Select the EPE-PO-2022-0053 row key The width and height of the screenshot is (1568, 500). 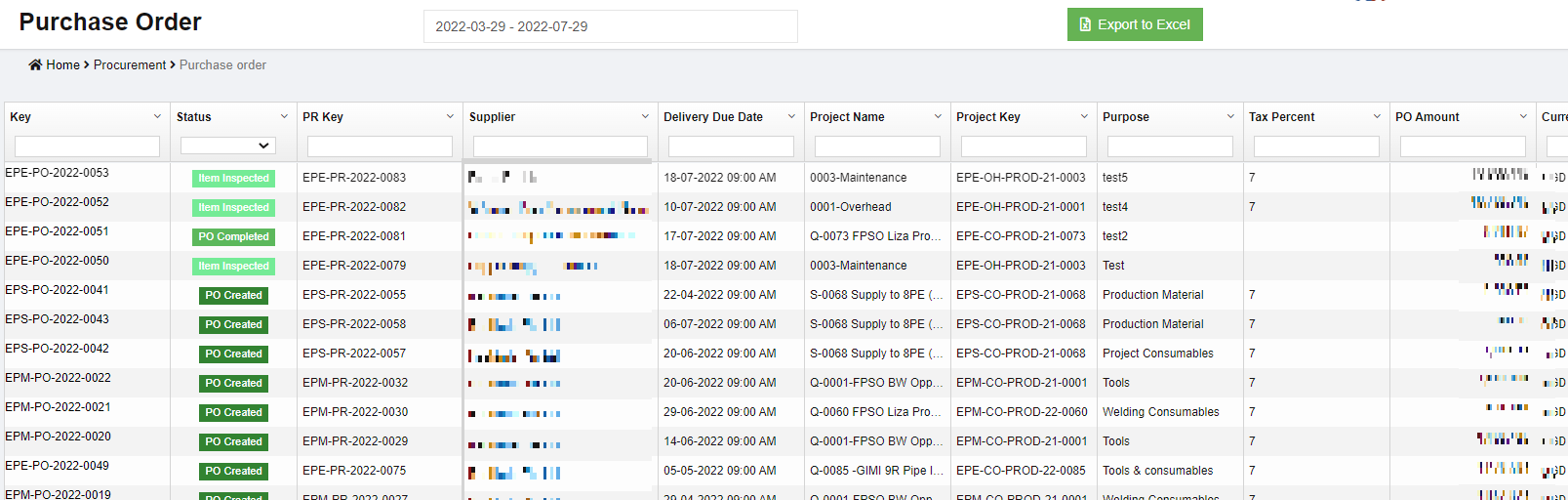pyautogui.click(x=57, y=173)
